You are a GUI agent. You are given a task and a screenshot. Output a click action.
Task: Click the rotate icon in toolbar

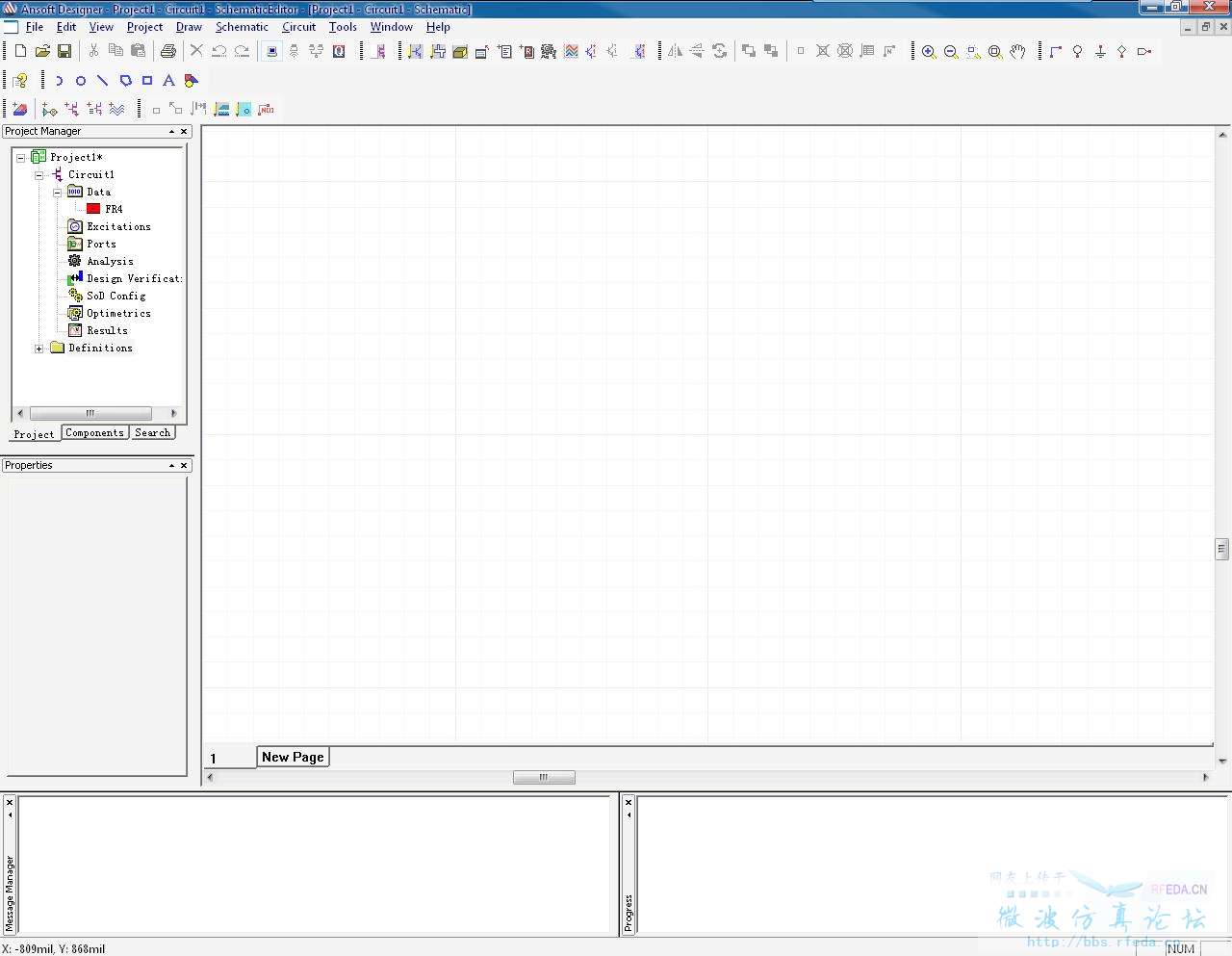[x=719, y=51]
